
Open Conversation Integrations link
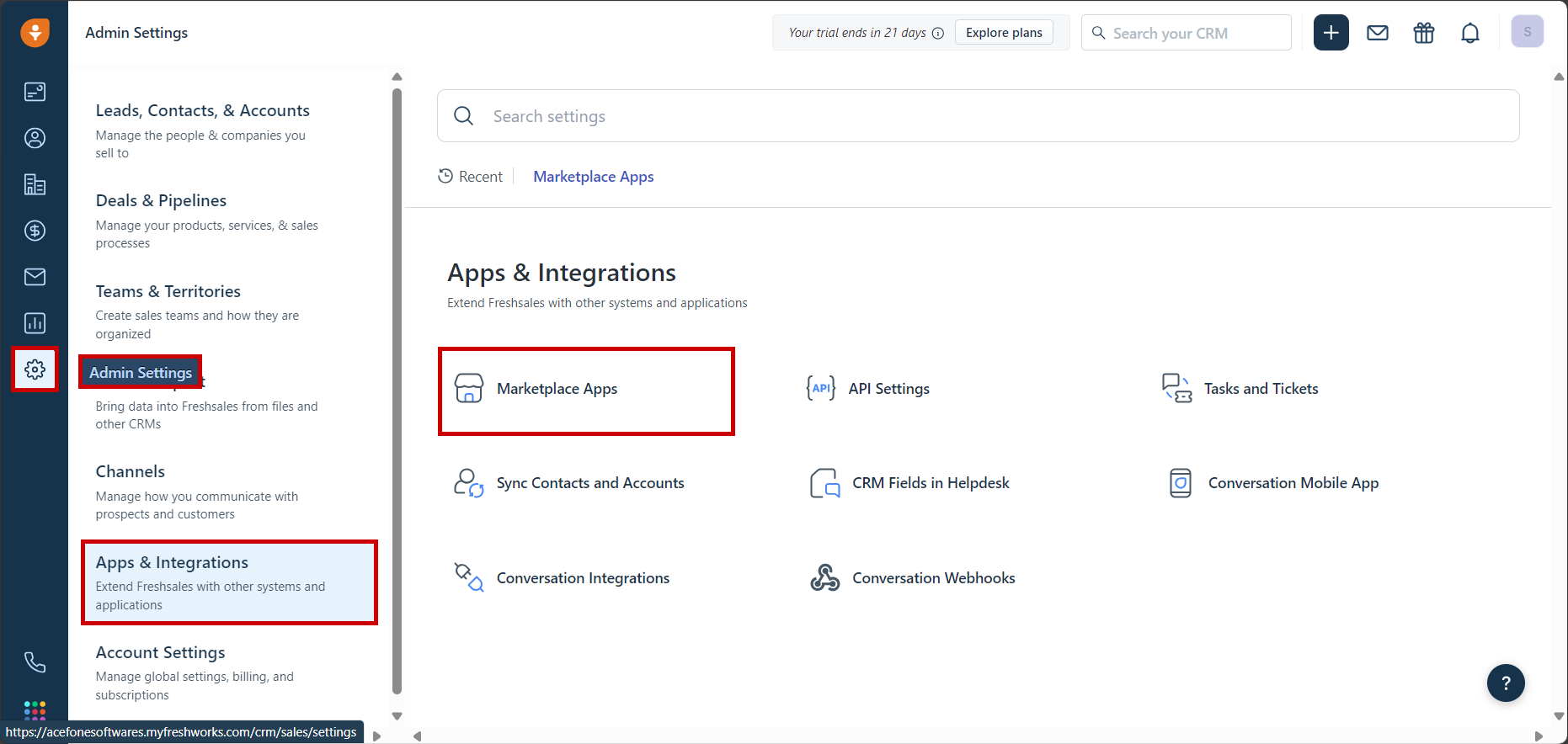tap(583, 577)
